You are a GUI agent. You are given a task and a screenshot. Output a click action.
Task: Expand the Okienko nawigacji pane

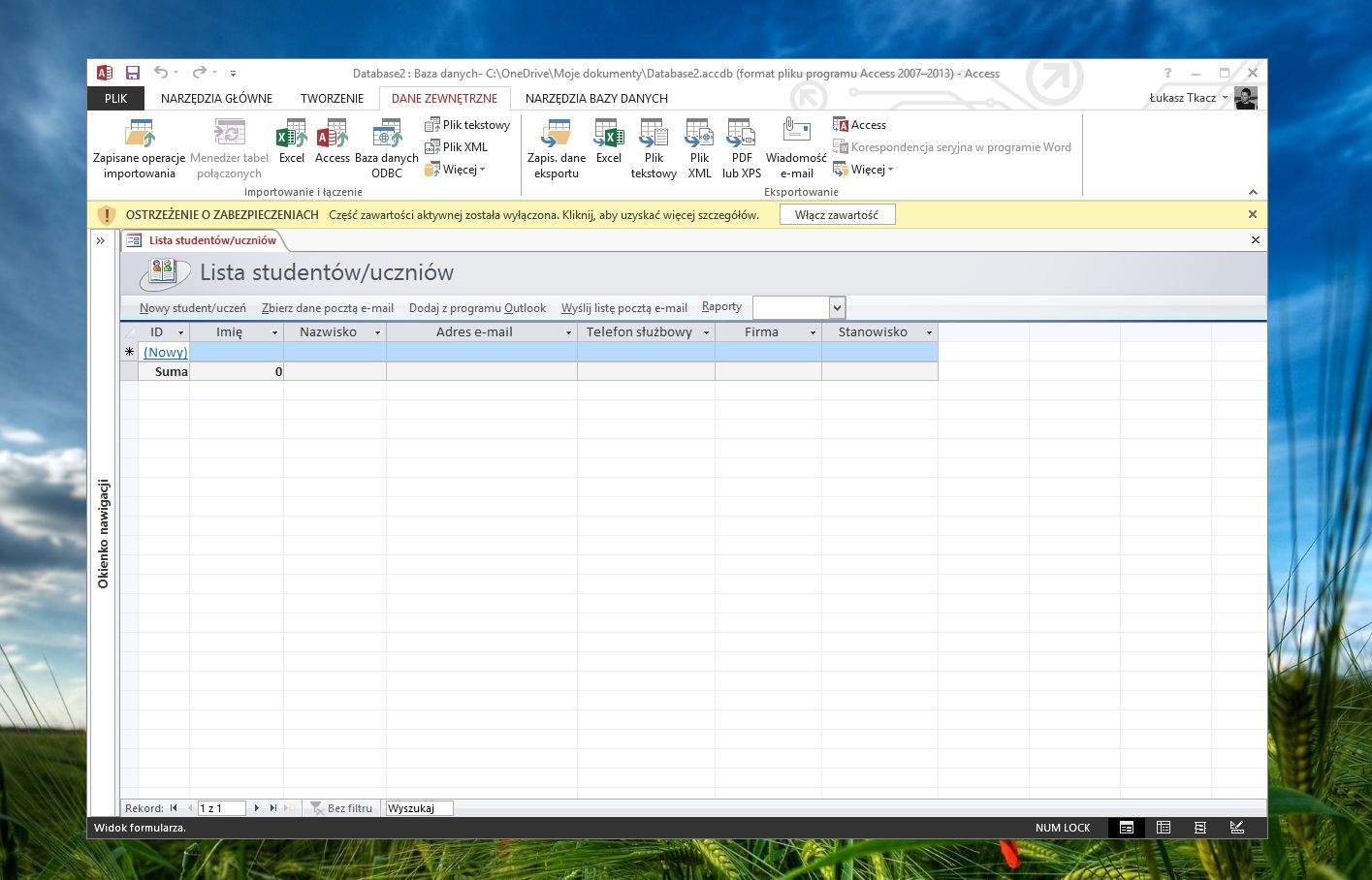tap(100, 241)
